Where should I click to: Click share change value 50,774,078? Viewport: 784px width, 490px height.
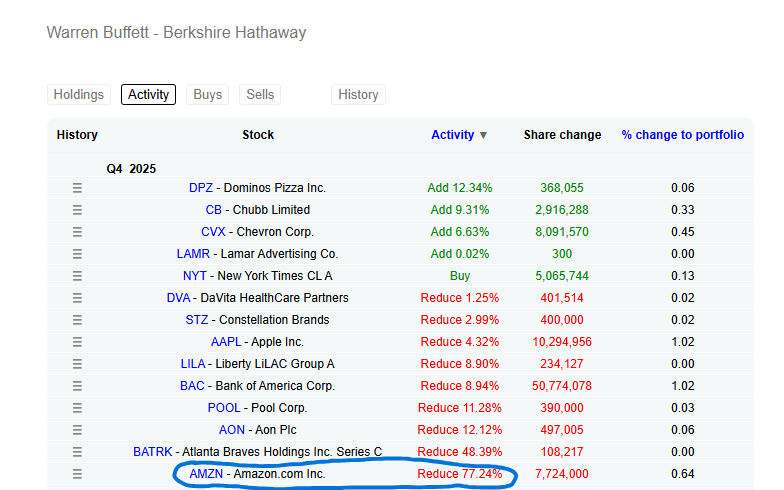562,386
